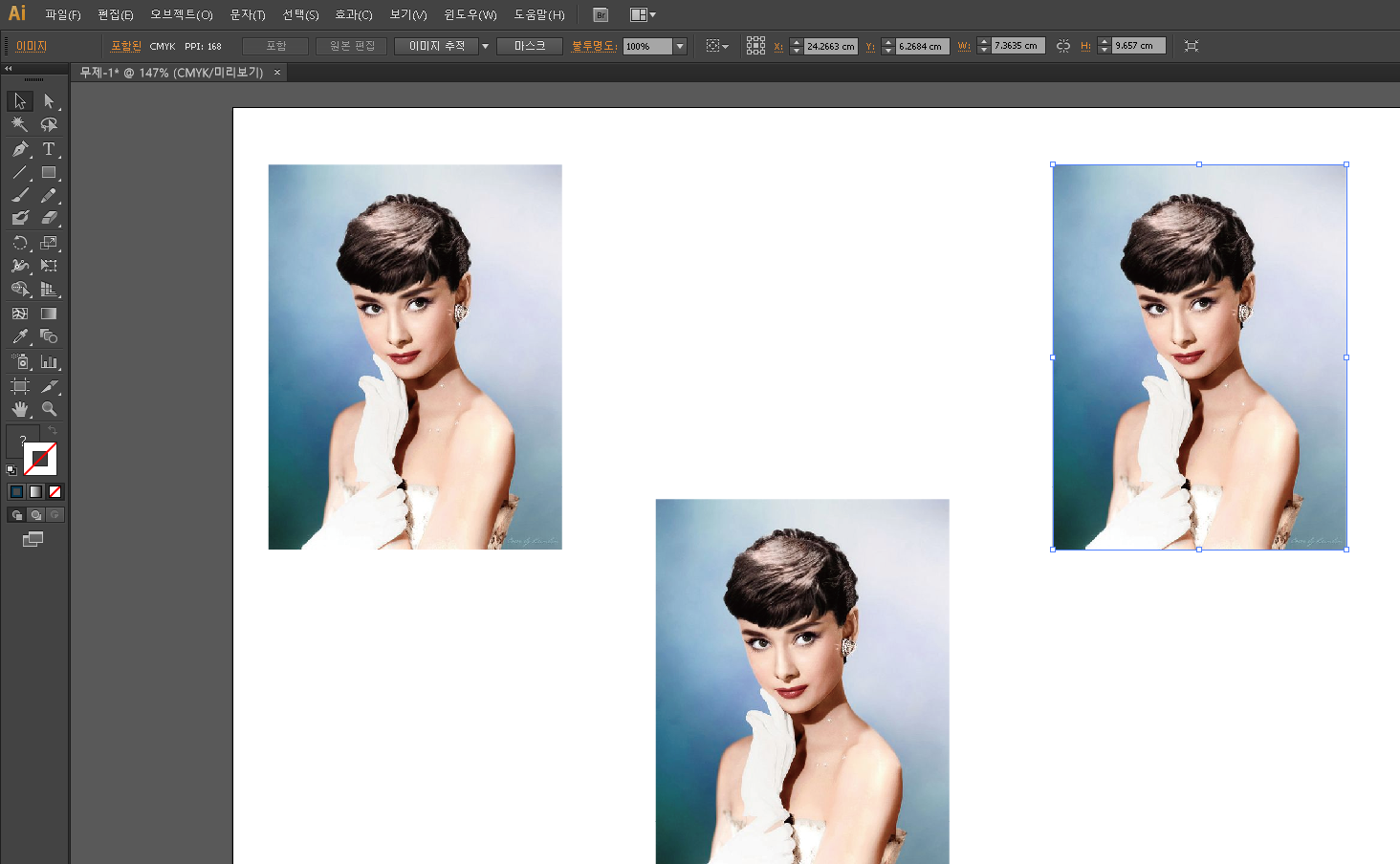Viewport: 1400px width, 864px height.
Task: Toggle constrain width and height proportions link
Action: click(1063, 46)
